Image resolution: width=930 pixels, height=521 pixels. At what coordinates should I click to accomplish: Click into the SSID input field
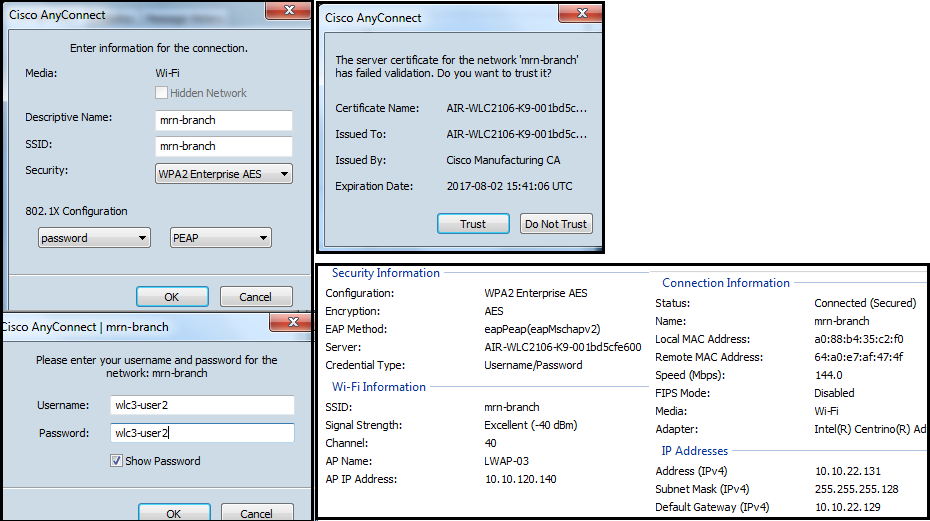tap(224, 146)
